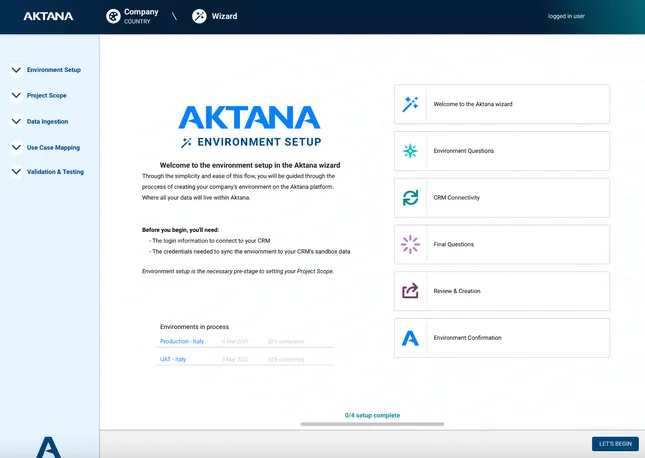Click the AKTANA logo in top bar

[x=48, y=16]
